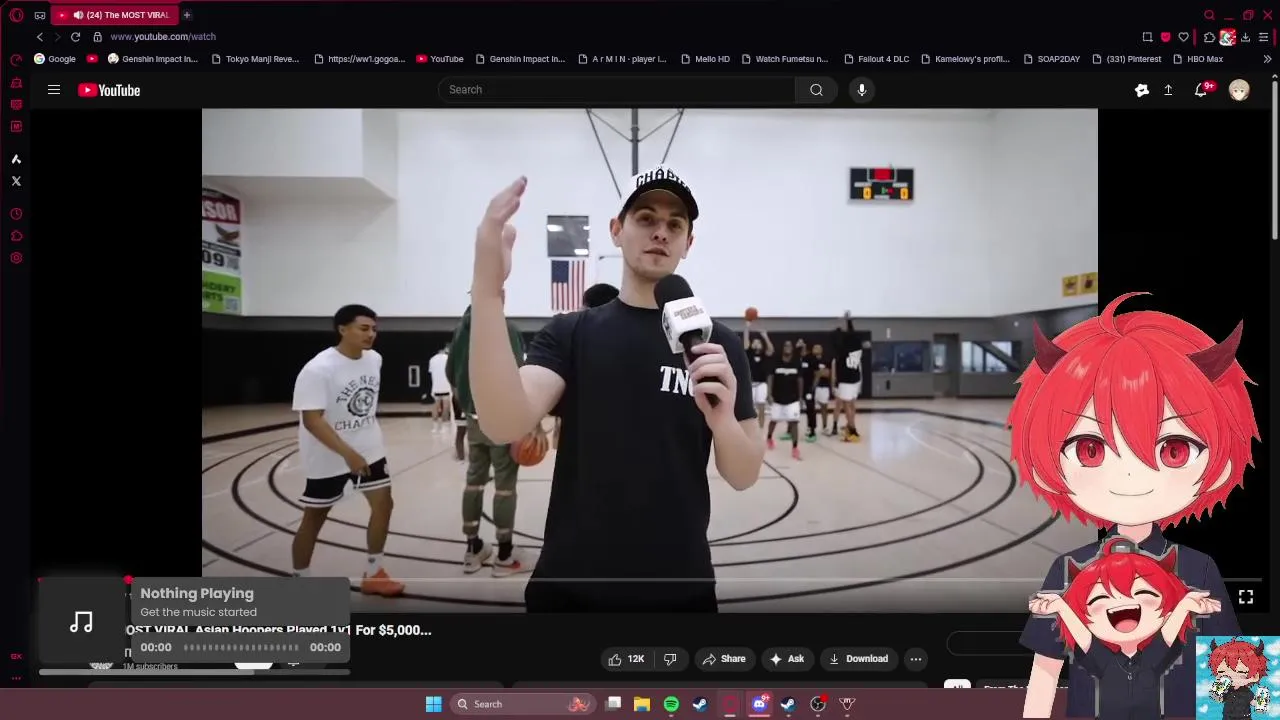
Task: Open the Tokyo Manji Reve... bookmark
Action: 255,59
